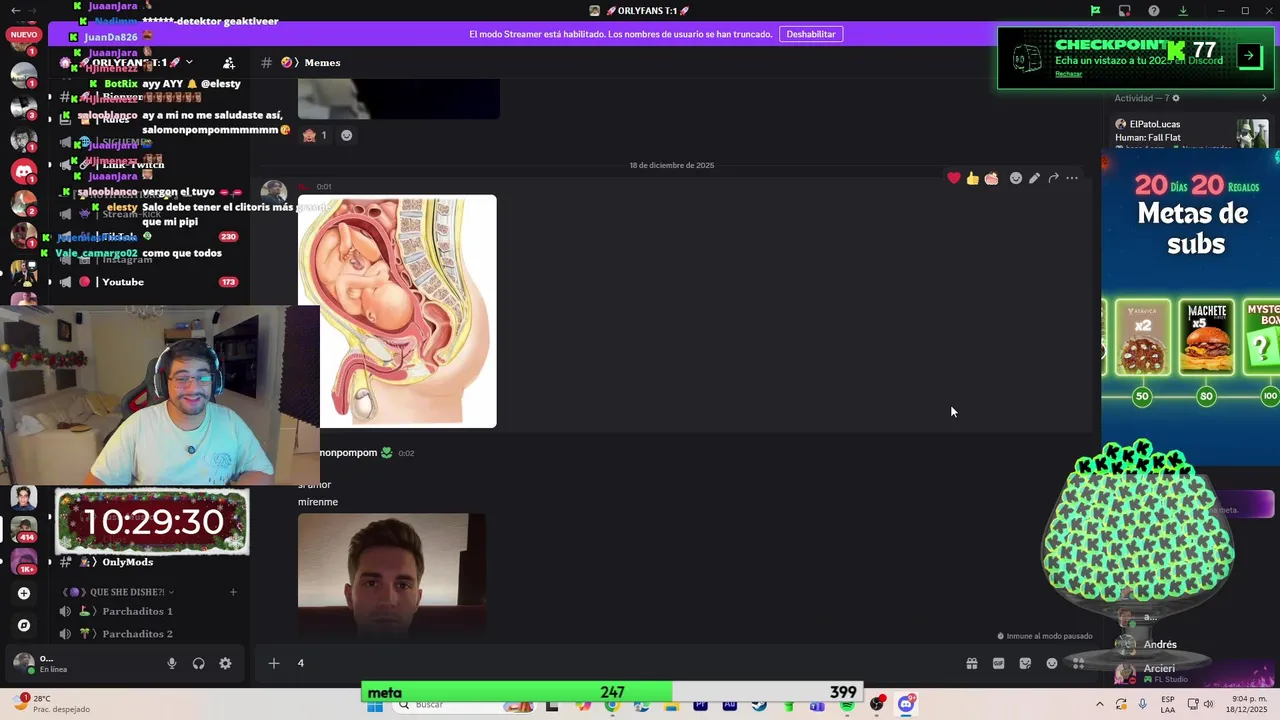Open the OnlyMods channel
Screen dimensions: 1280x720
click(x=127, y=562)
